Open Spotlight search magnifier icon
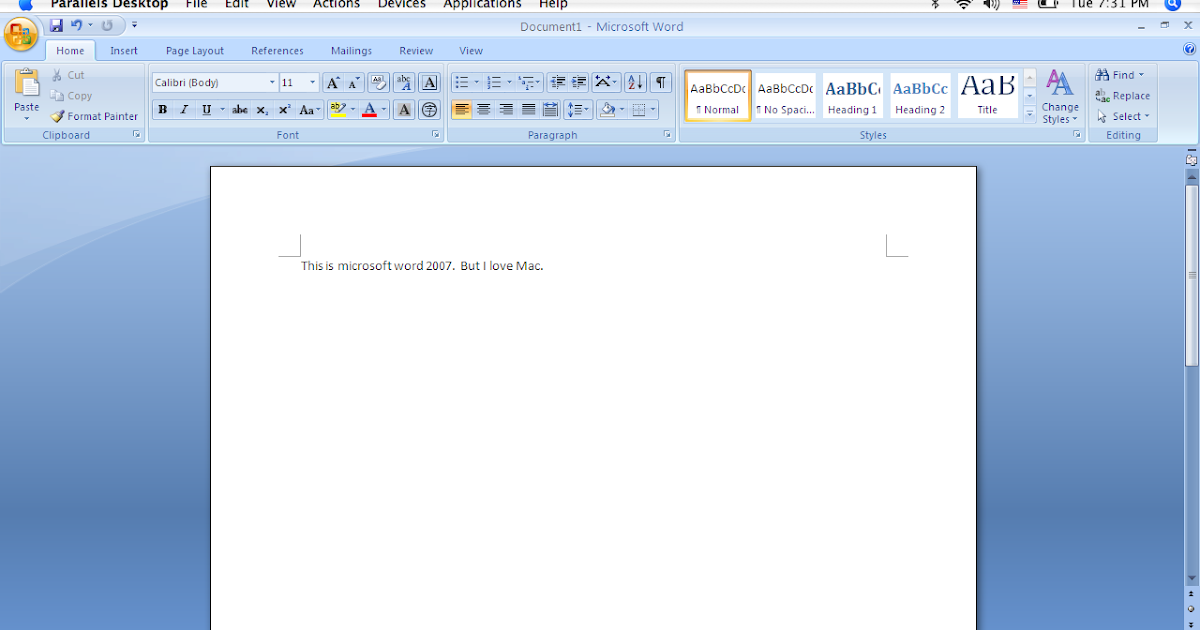This screenshot has height=630, width=1200. click(1172, 4)
